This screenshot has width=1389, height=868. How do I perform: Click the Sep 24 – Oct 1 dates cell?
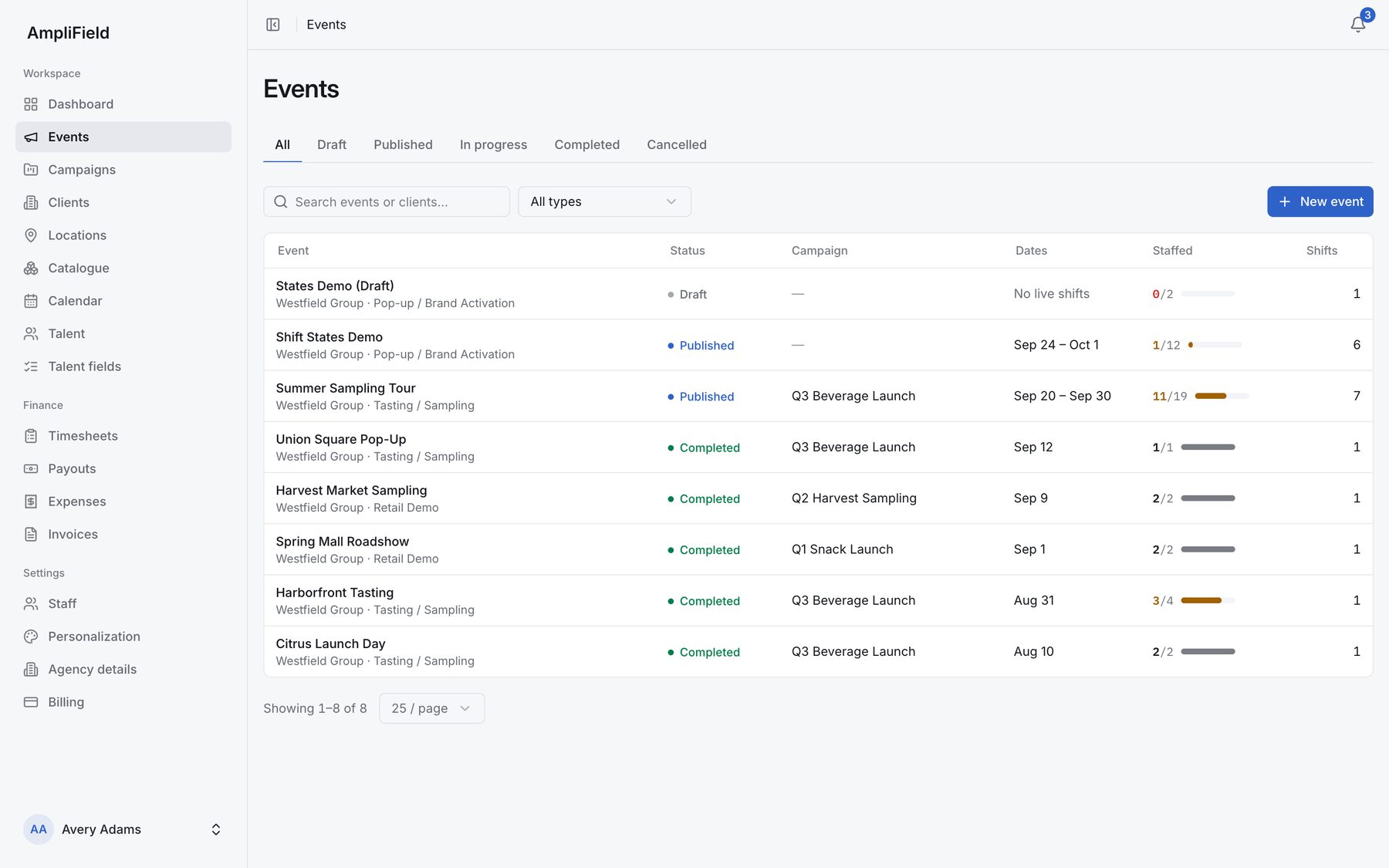tap(1056, 345)
